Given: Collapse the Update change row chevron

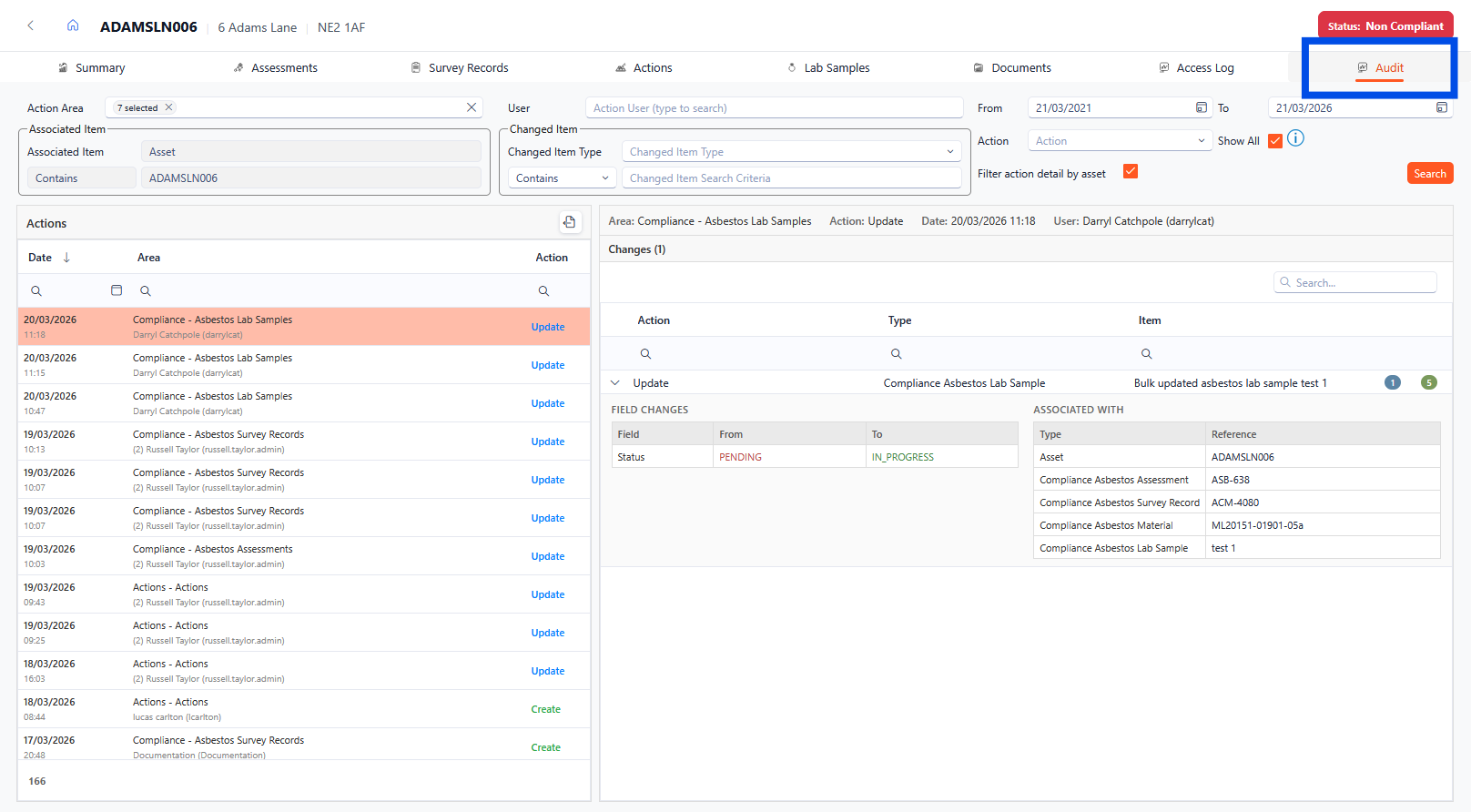Looking at the screenshot, I should (615, 383).
